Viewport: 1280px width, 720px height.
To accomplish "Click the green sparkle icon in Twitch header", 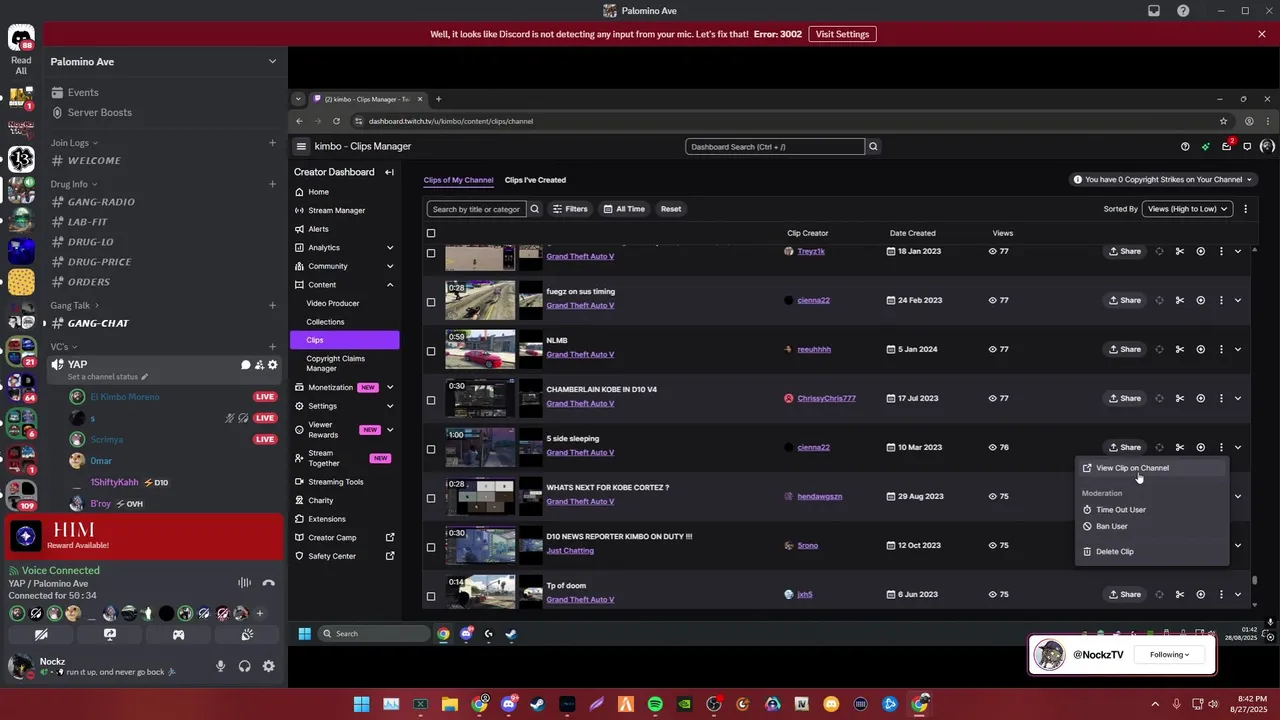I will pos(1206,146).
